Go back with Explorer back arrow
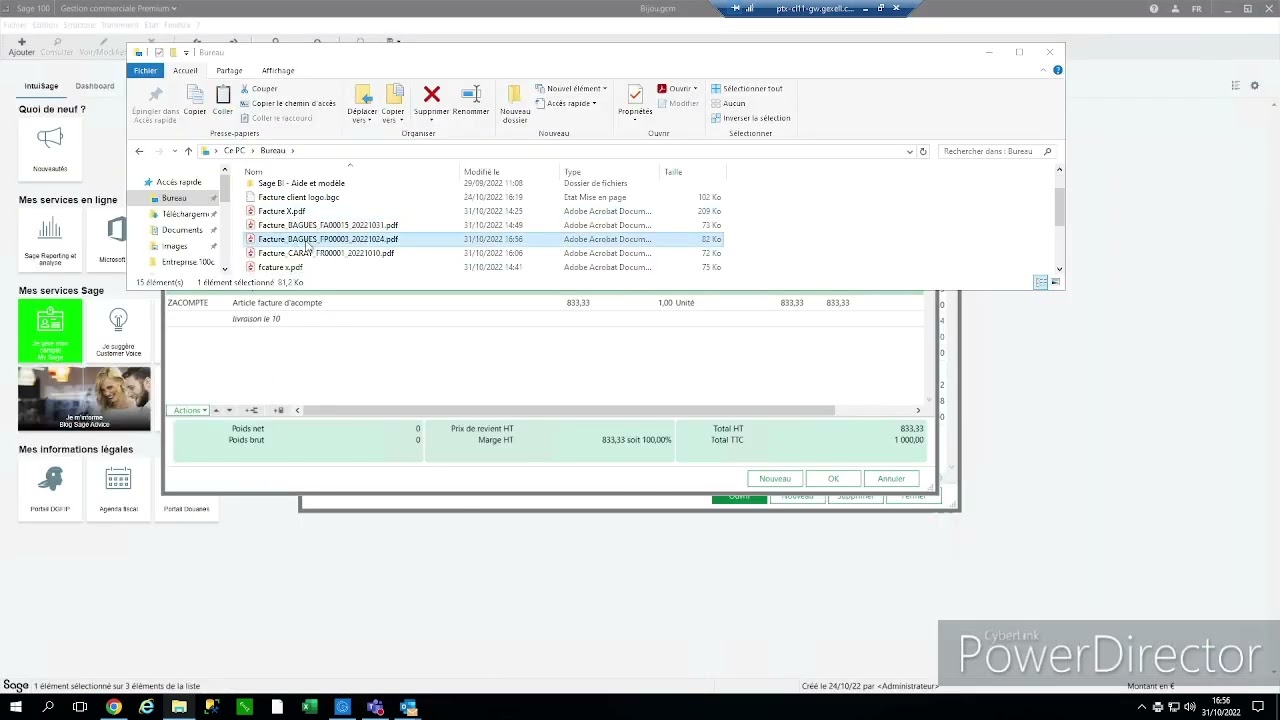The image size is (1280, 720). (x=139, y=151)
